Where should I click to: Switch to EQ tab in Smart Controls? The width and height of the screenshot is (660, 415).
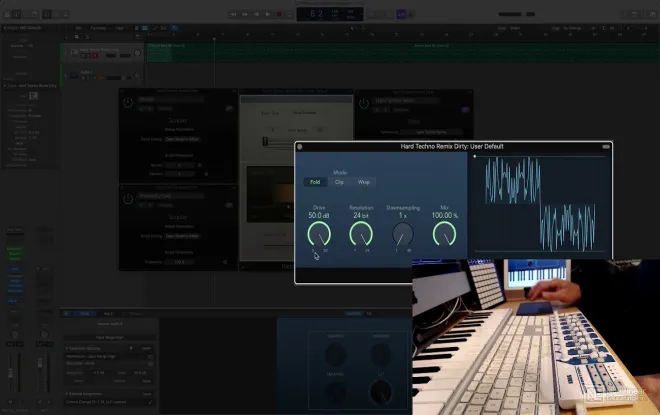point(369,314)
